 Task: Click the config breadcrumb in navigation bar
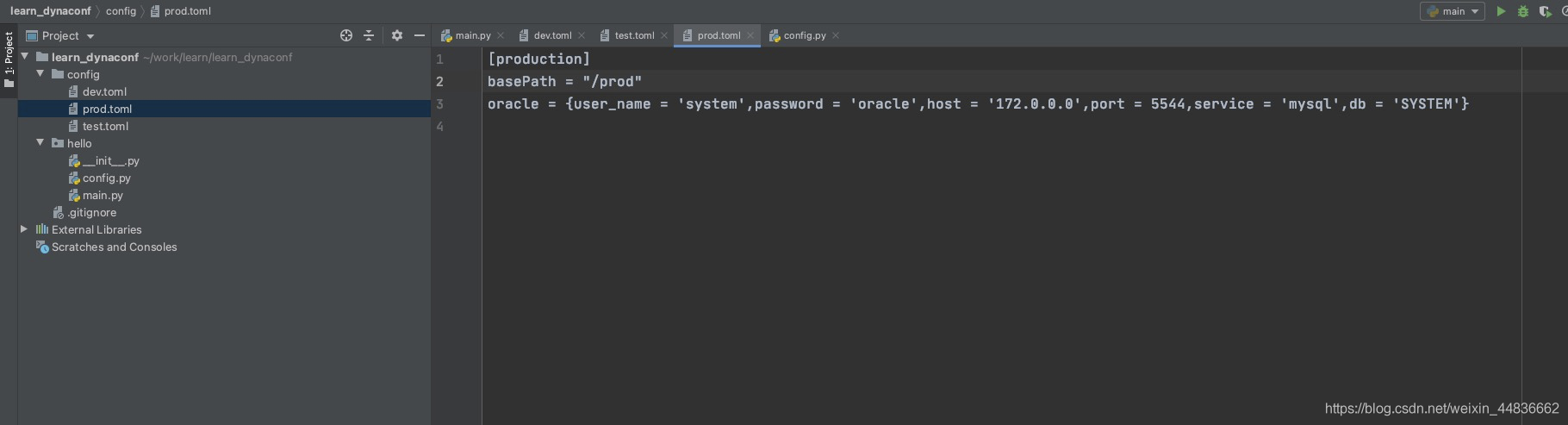[121, 11]
